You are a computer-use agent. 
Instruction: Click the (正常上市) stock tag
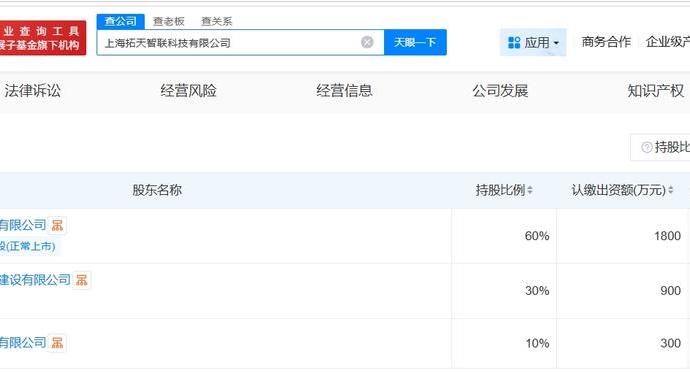pos(29,246)
